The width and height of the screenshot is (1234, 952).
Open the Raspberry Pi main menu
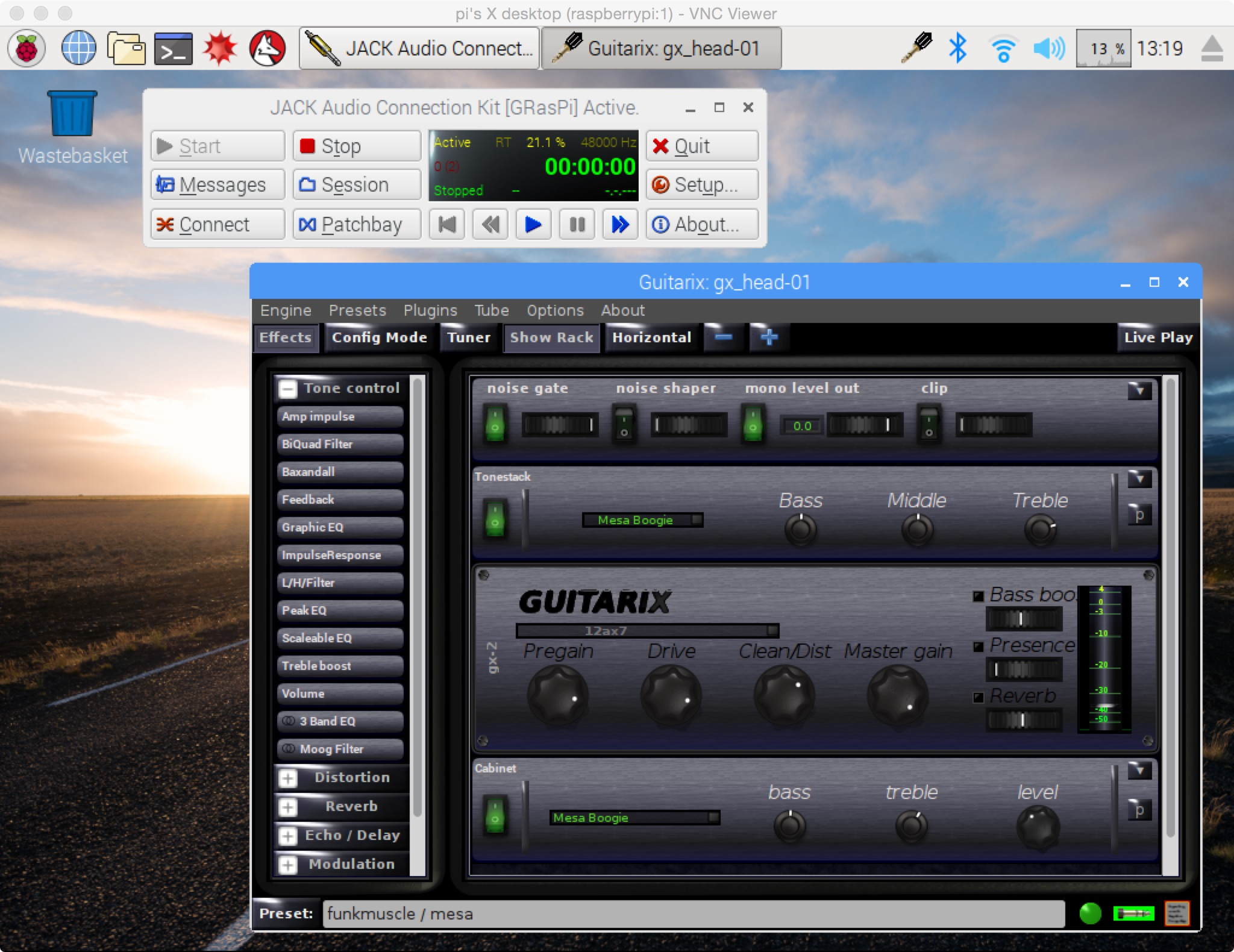27,48
